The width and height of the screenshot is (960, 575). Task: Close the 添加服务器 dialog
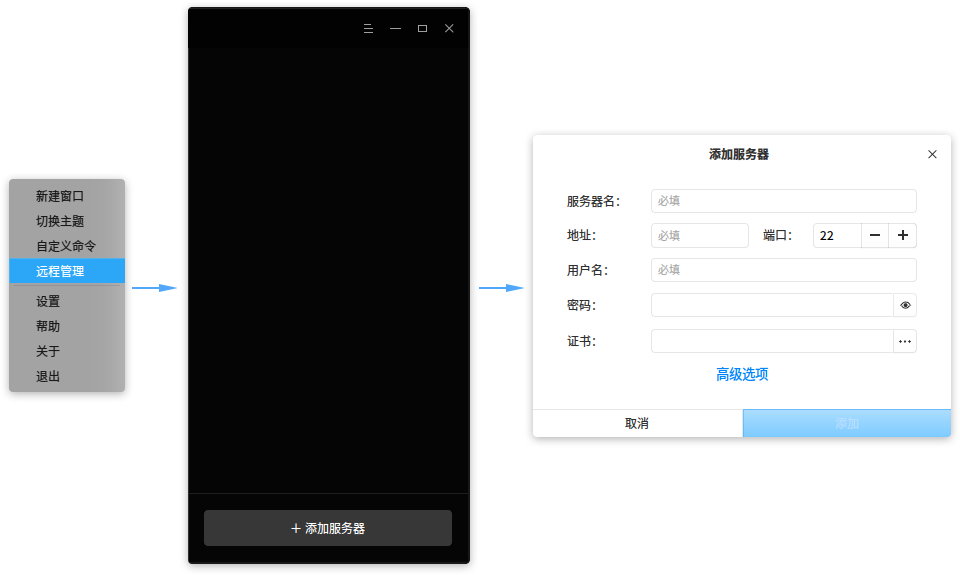(x=932, y=154)
